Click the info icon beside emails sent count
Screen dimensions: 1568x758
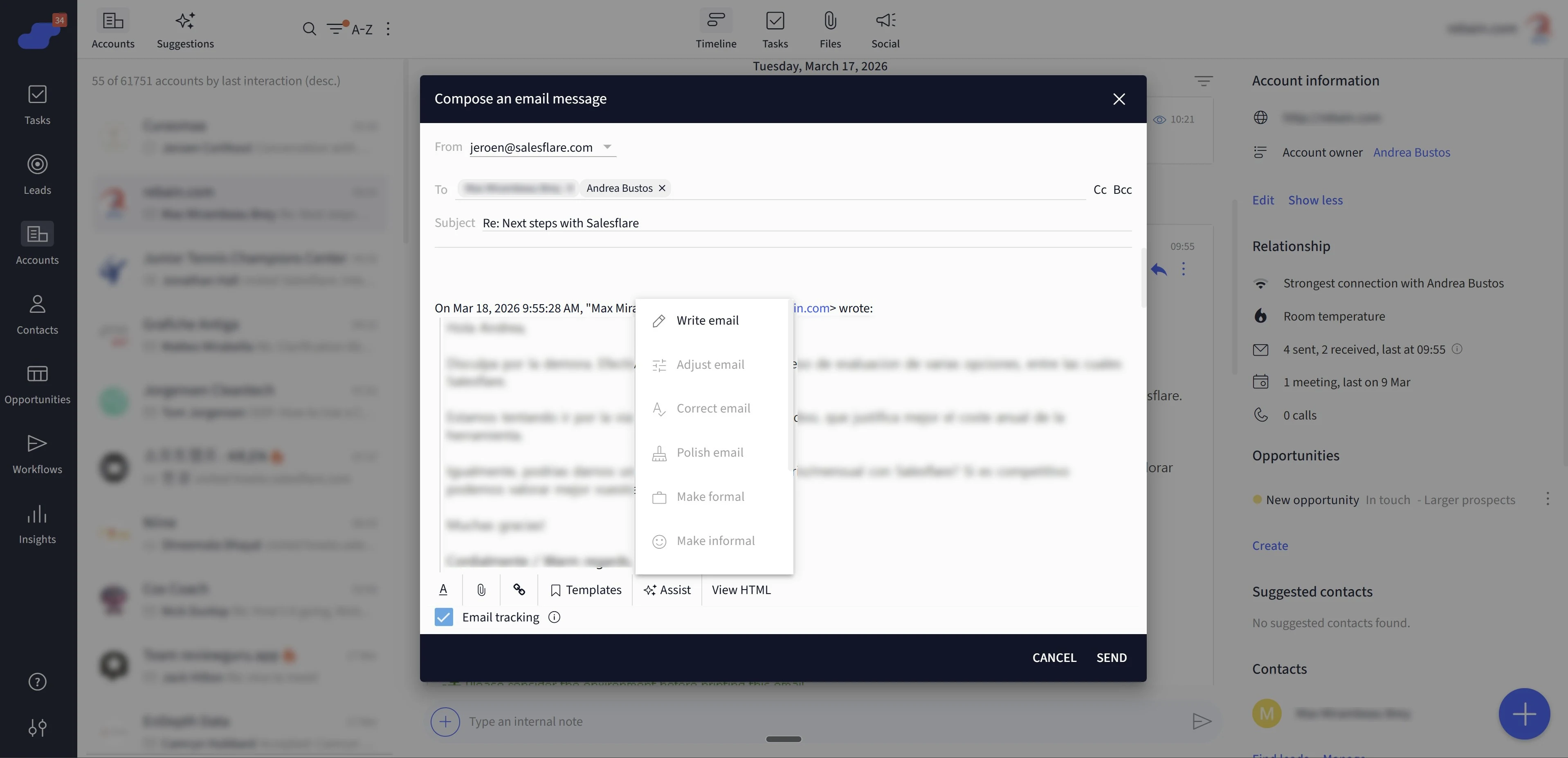point(1457,349)
